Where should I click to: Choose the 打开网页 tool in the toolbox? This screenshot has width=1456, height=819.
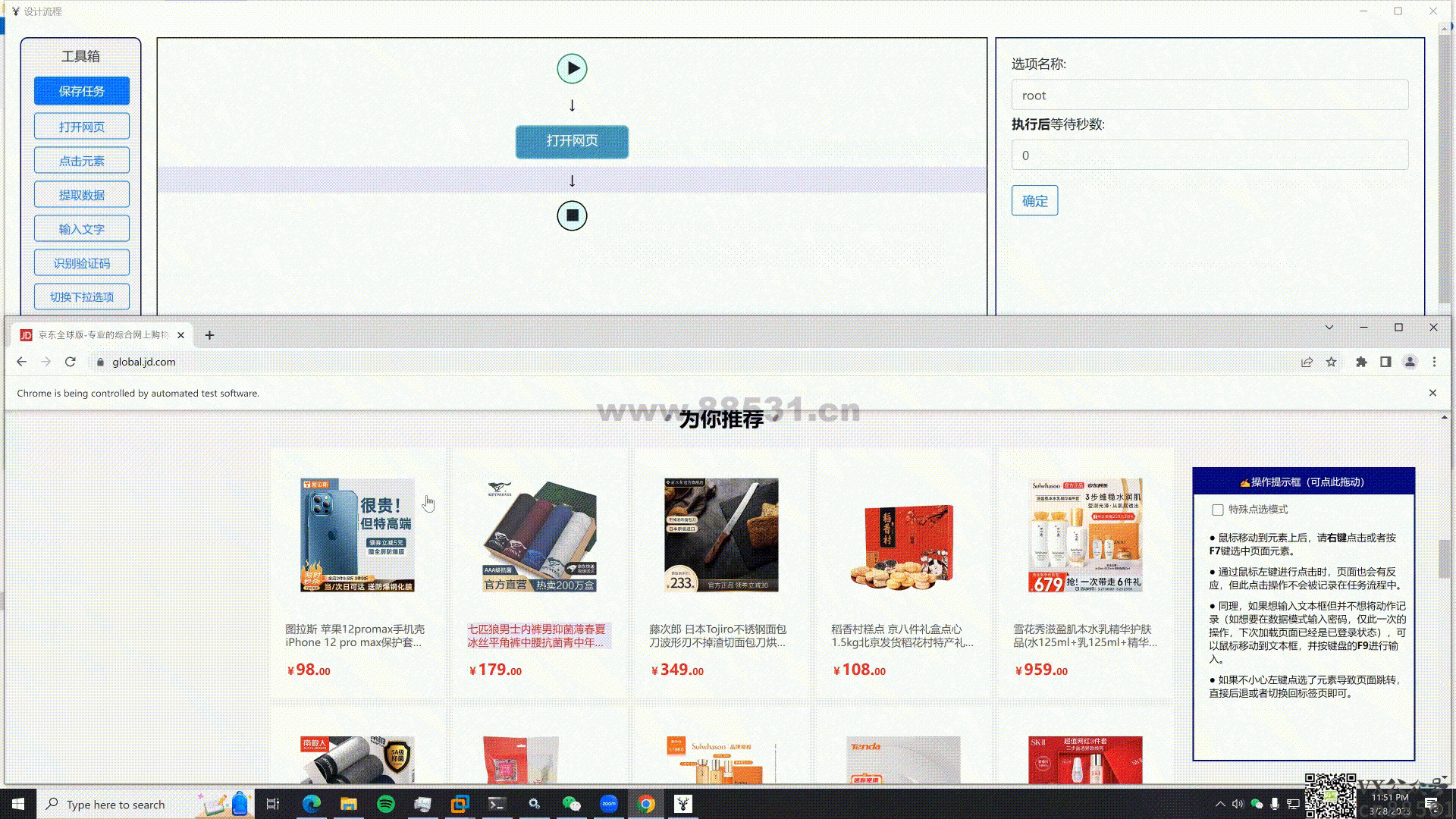82,126
